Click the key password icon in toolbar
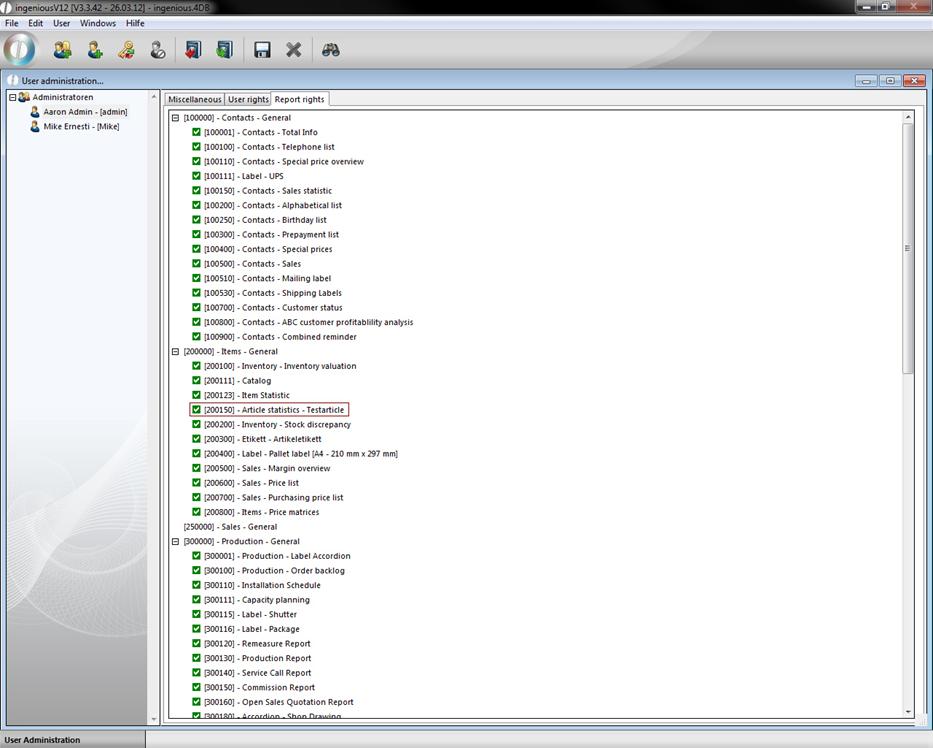 coord(126,50)
